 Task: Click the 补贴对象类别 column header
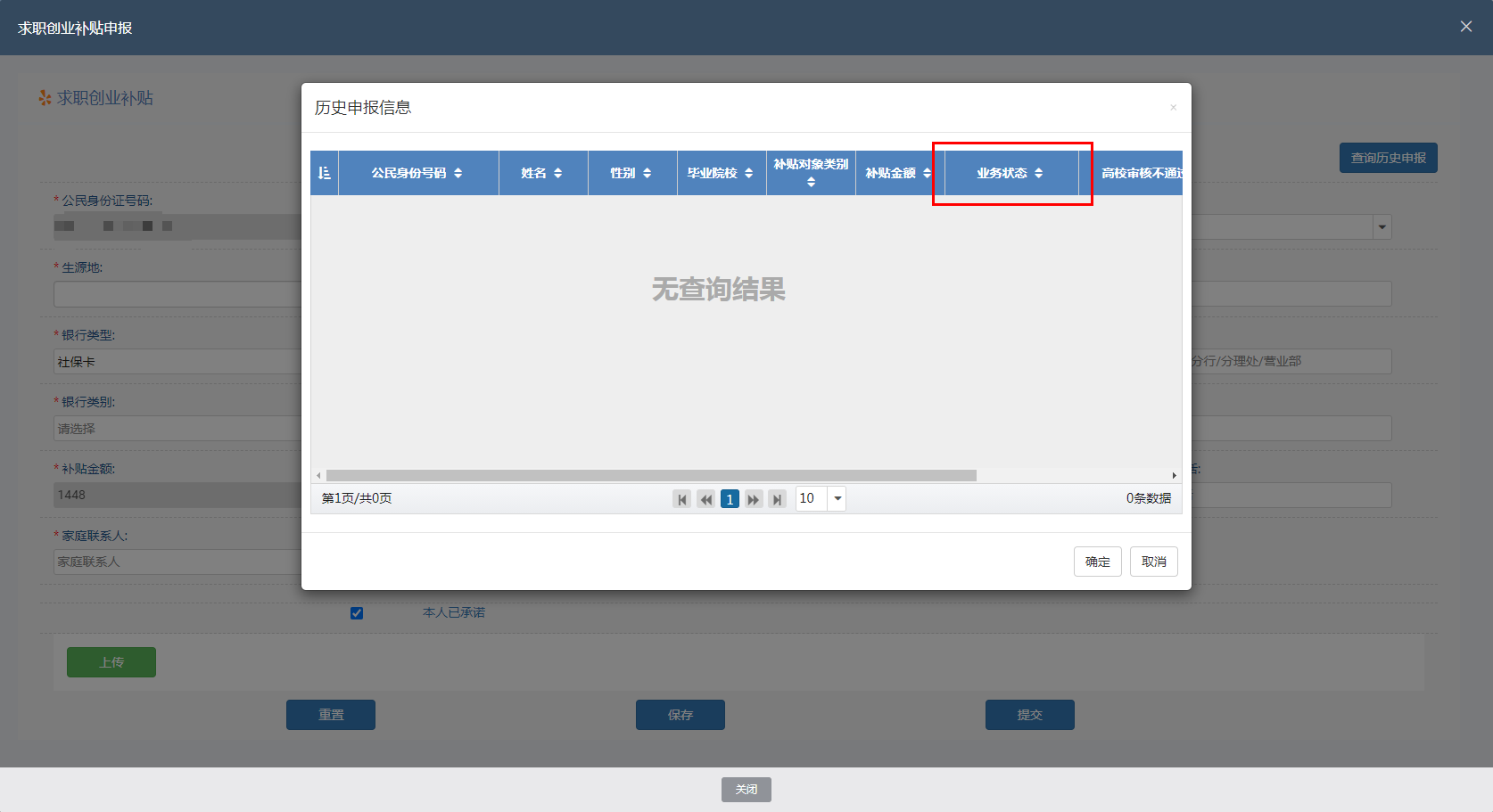pos(810,165)
